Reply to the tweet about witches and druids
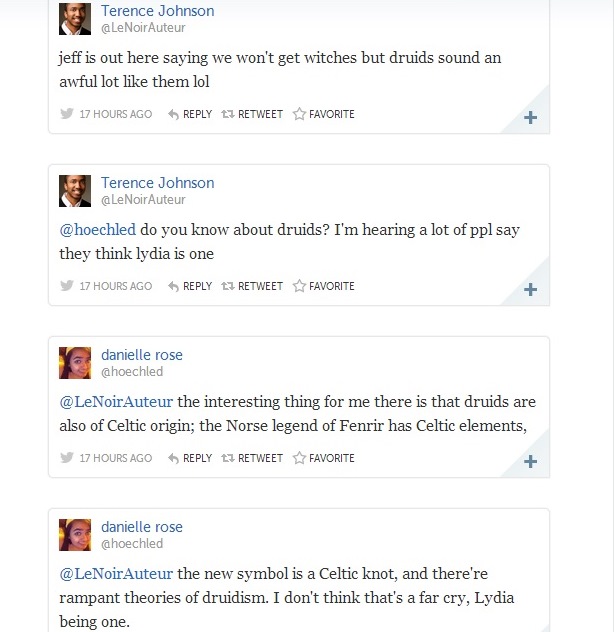The width and height of the screenshot is (614, 632). pos(190,114)
